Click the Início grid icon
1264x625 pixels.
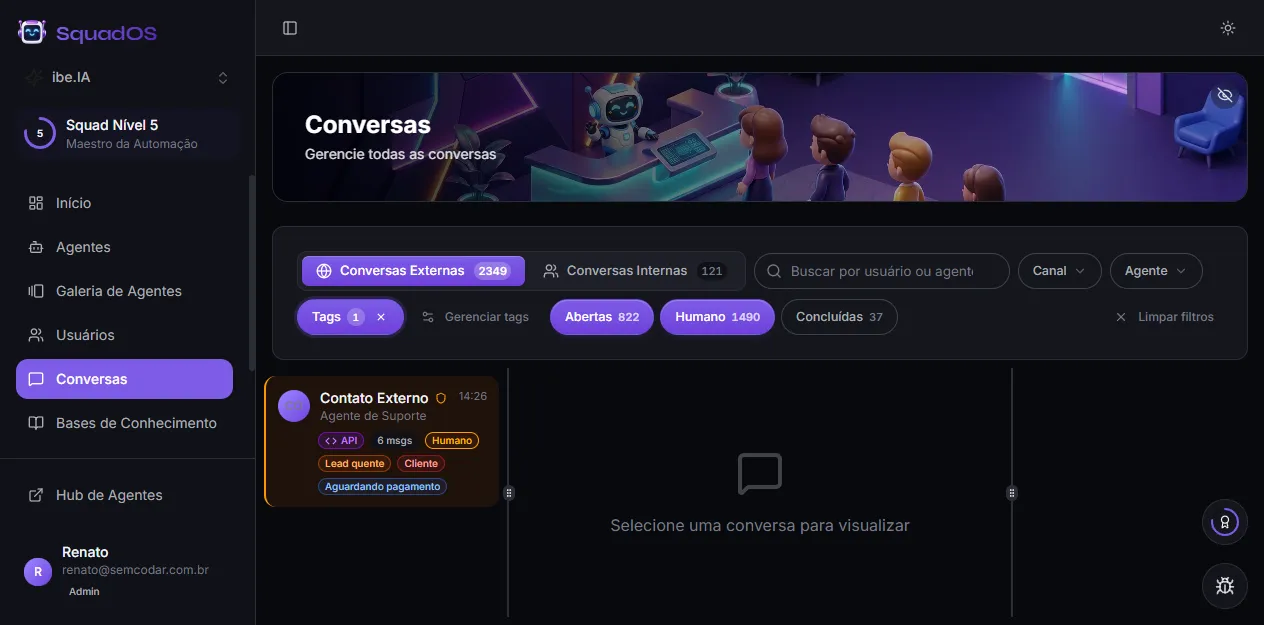pyautogui.click(x=36, y=203)
